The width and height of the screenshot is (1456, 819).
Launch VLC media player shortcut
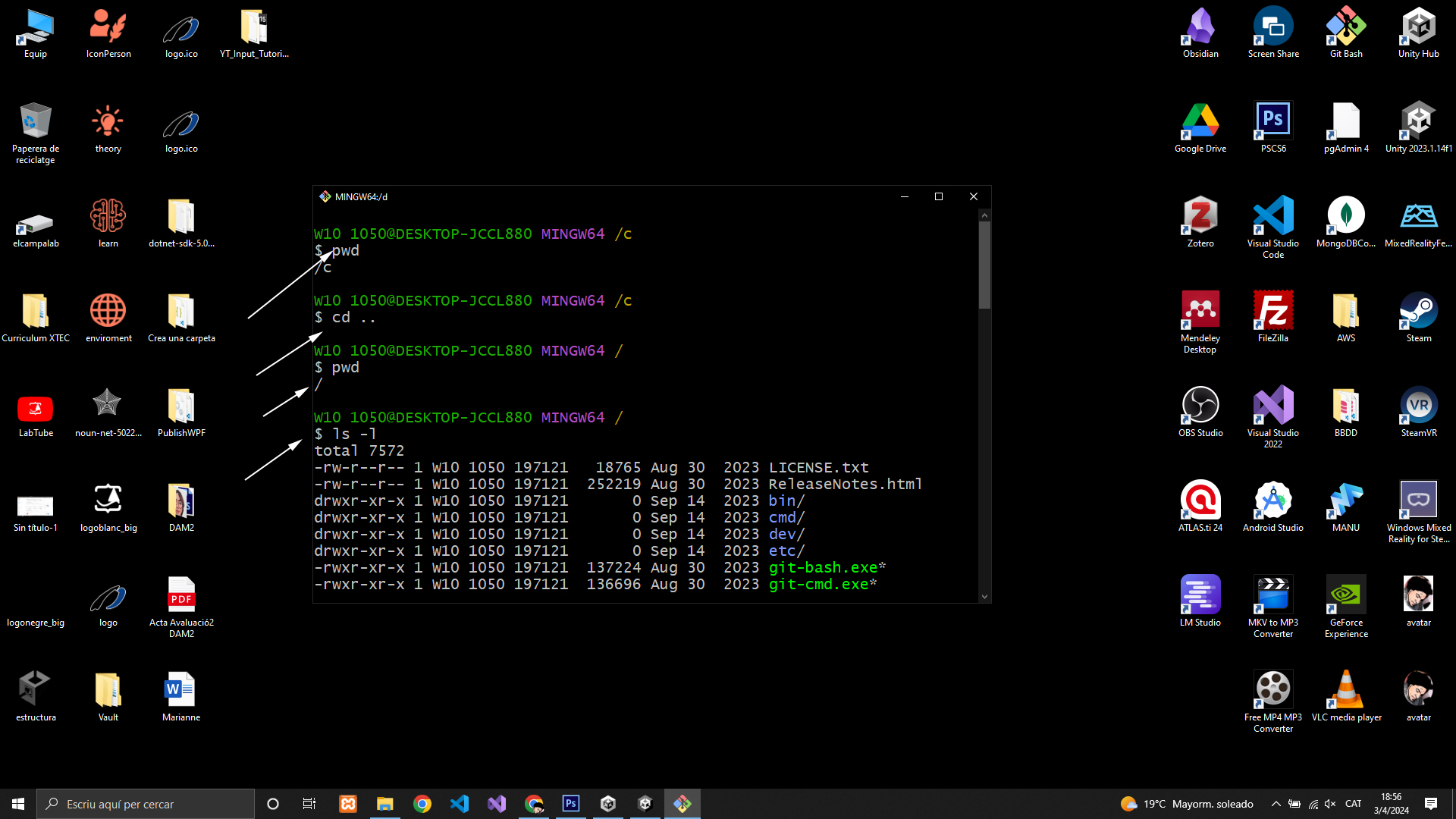pyautogui.click(x=1346, y=690)
